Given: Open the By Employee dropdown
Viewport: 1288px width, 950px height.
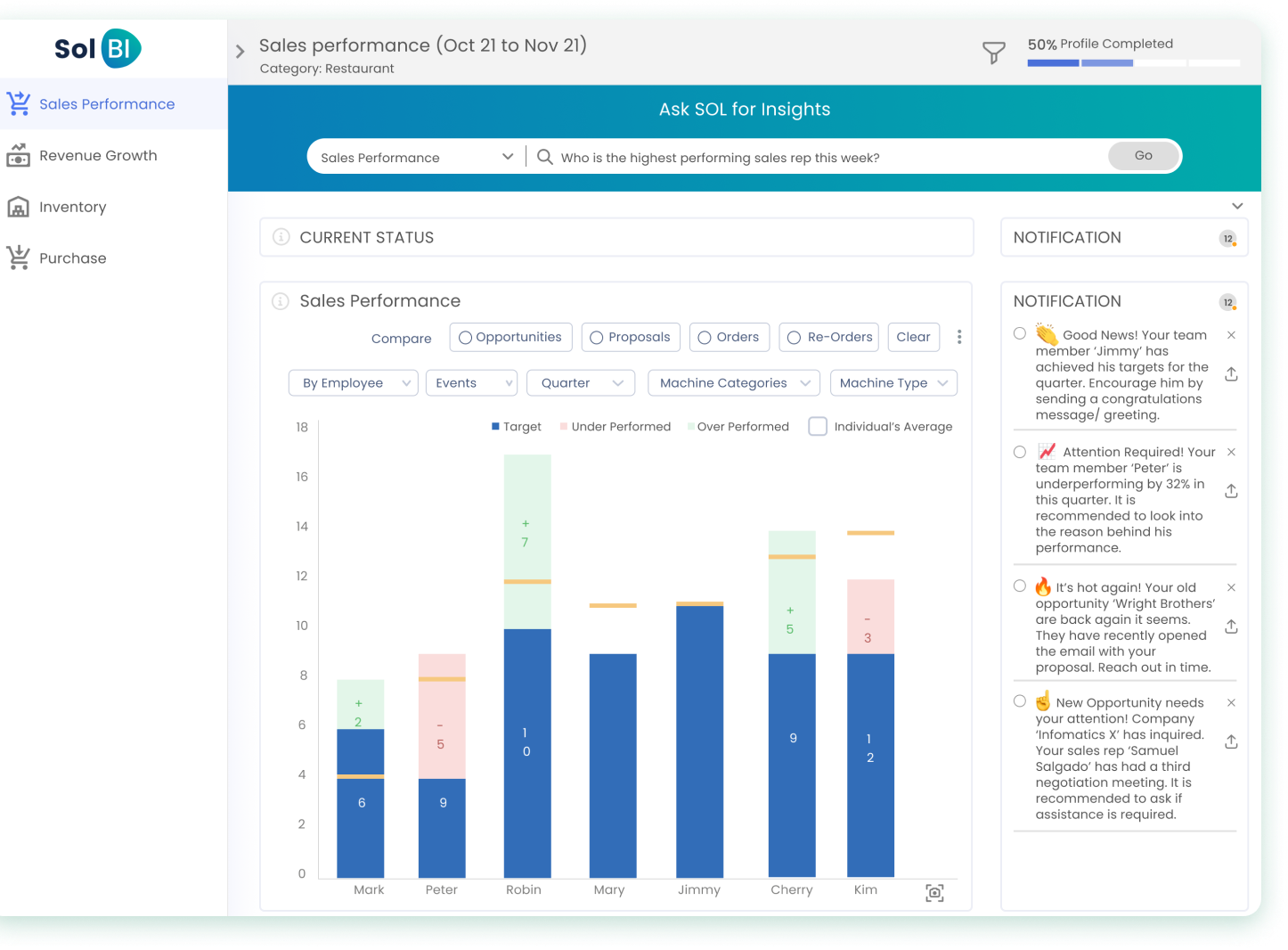Looking at the screenshot, I should (353, 383).
